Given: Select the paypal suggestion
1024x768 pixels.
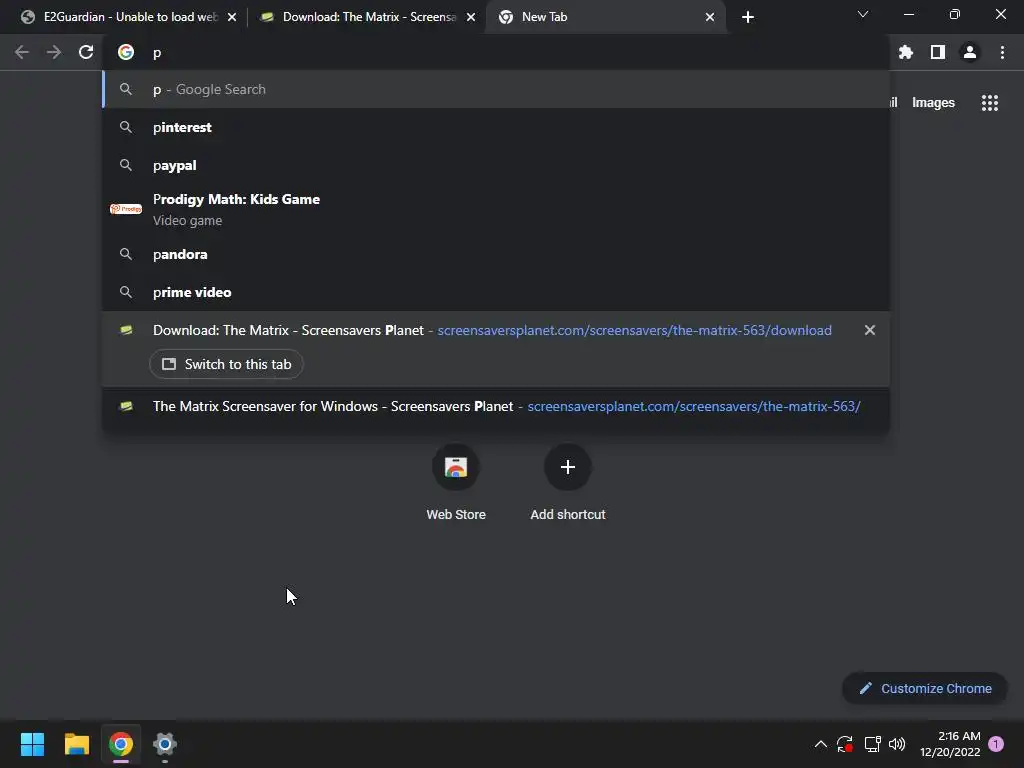Looking at the screenshot, I should [x=496, y=165].
